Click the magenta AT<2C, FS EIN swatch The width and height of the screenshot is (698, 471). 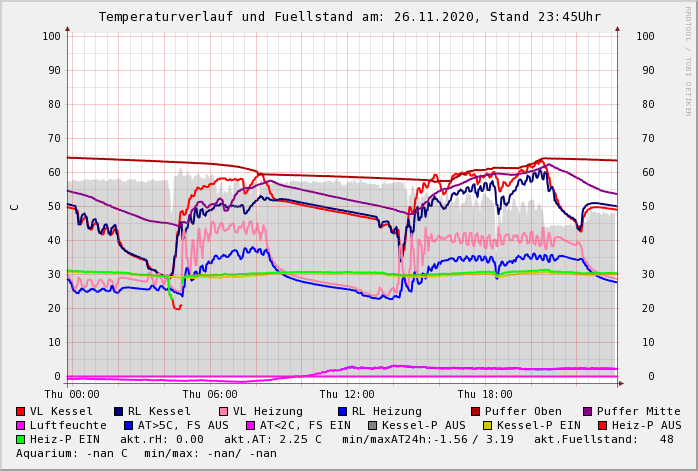(250, 426)
